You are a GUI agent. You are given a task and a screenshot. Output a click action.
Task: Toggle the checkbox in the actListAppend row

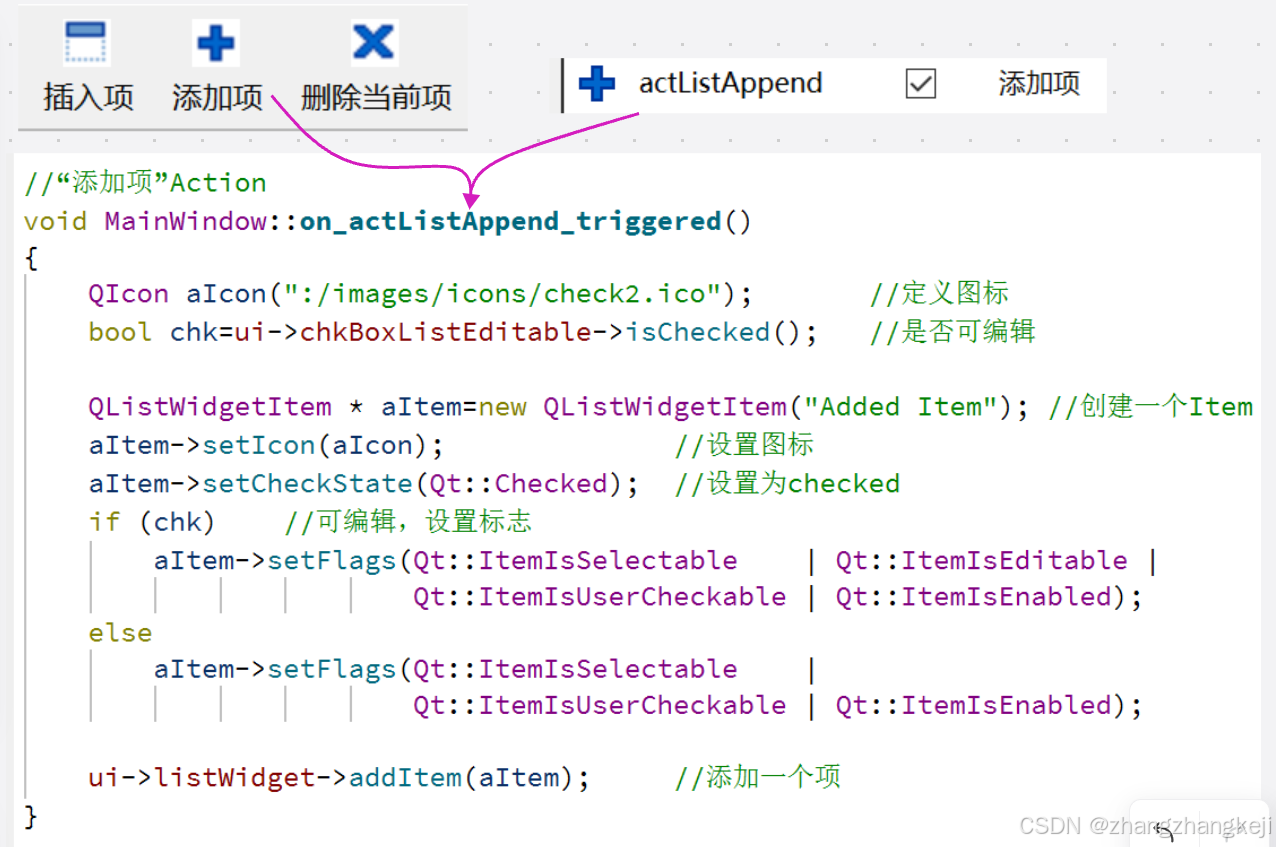(920, 84)
